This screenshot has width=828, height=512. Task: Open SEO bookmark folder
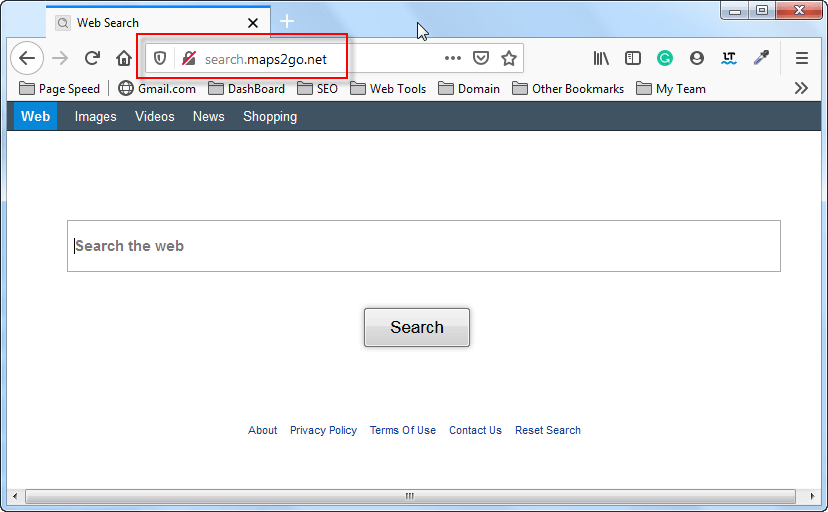pos(317,89)
